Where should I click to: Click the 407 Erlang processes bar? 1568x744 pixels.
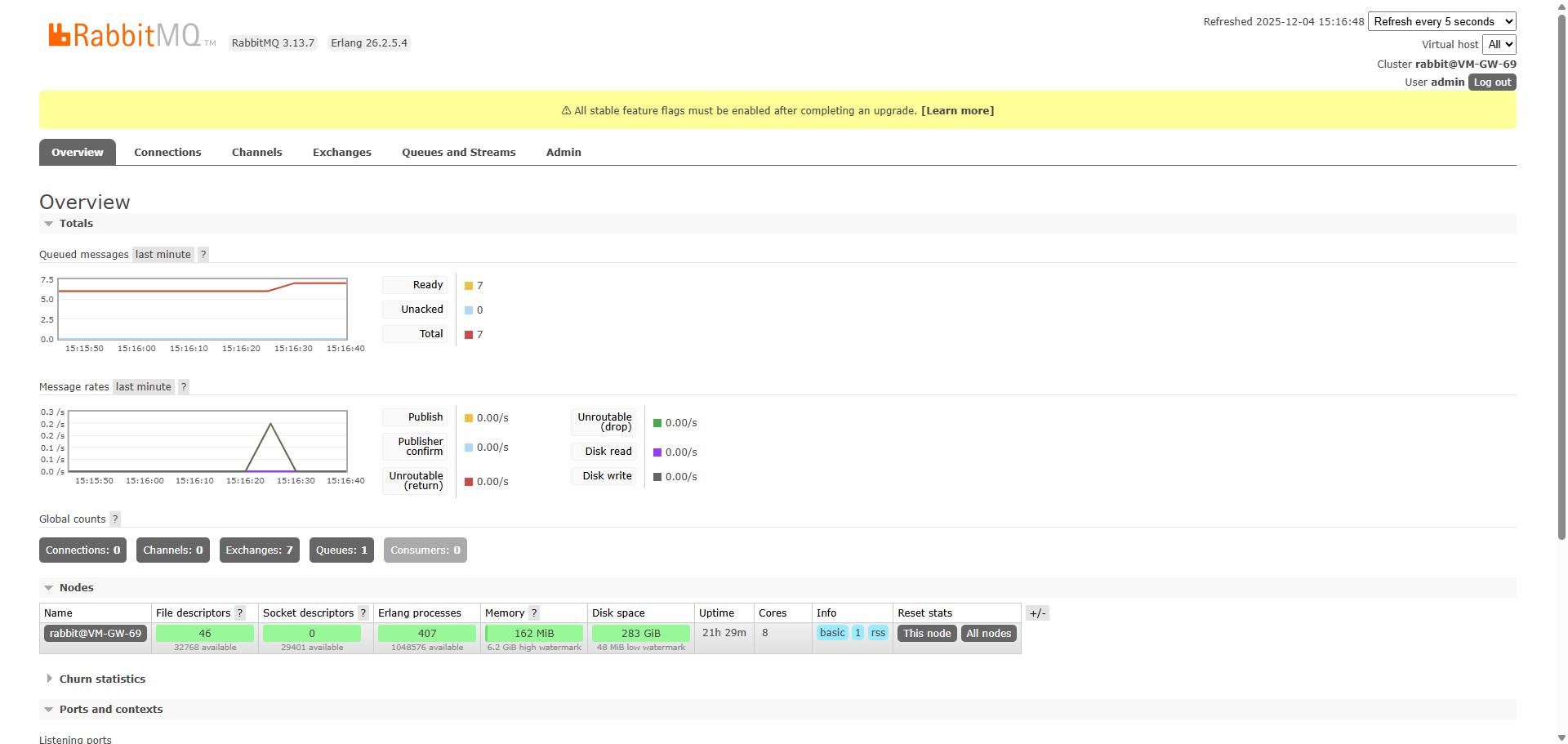click(427, 634)
